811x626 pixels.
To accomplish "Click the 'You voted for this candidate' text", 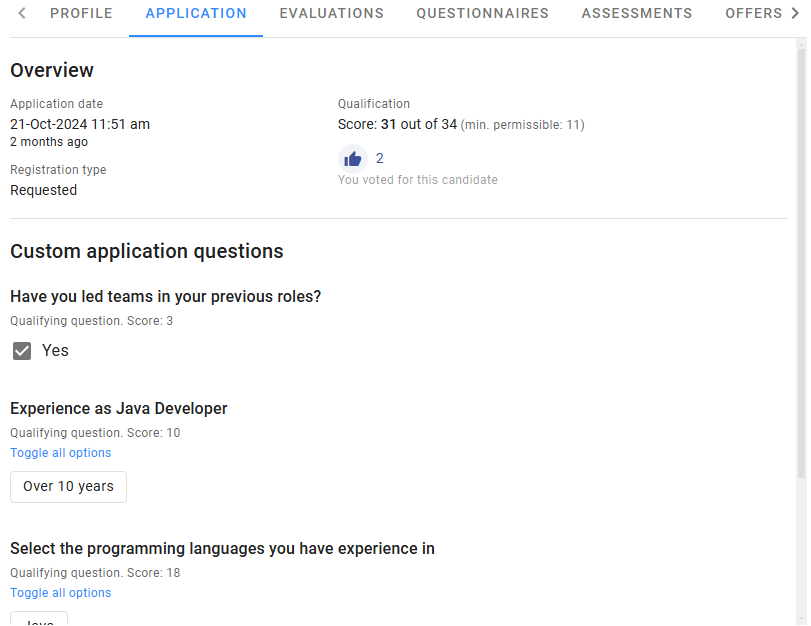I will click(x=417, y=179).
